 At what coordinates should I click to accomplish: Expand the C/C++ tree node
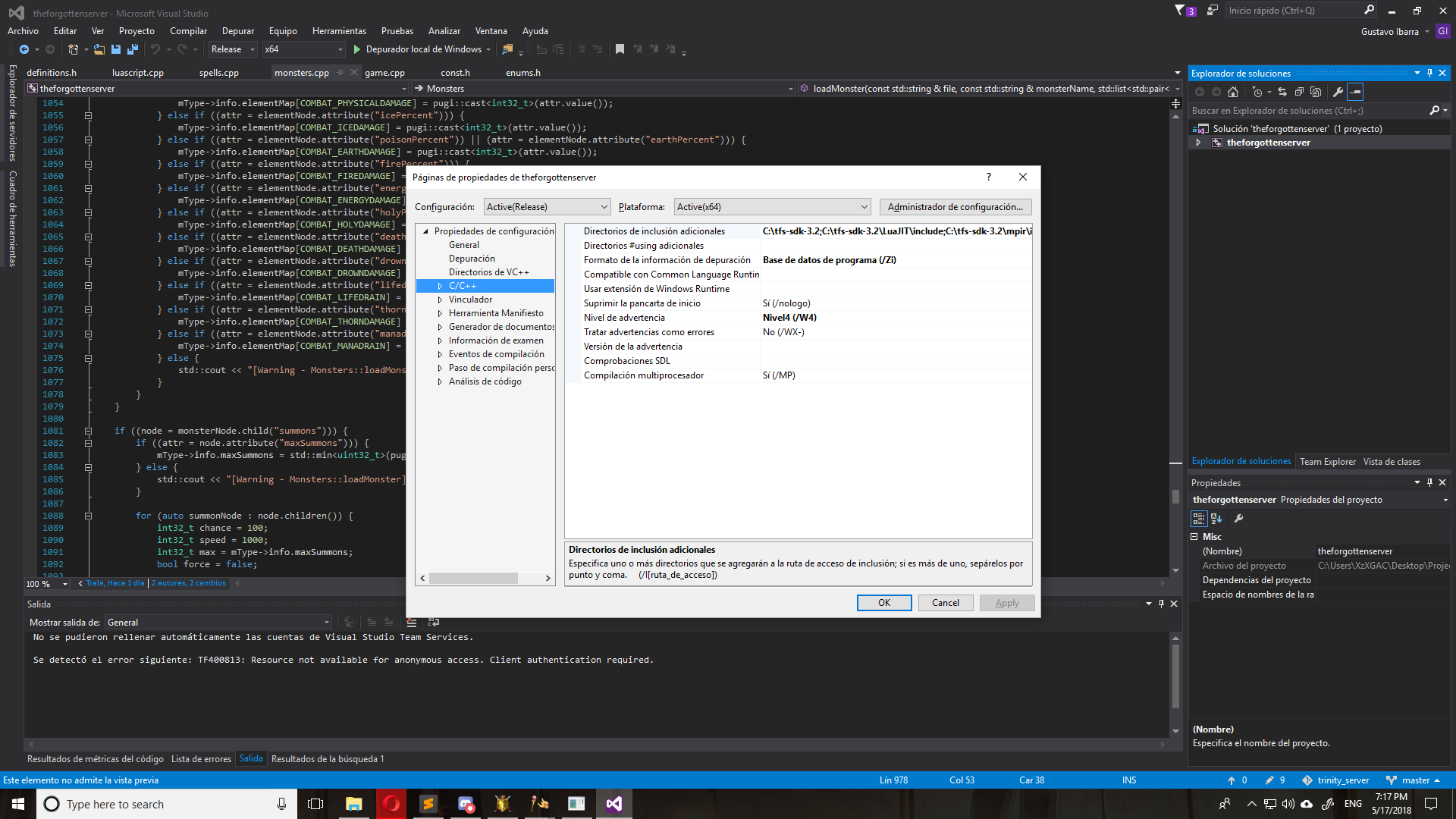440,286
